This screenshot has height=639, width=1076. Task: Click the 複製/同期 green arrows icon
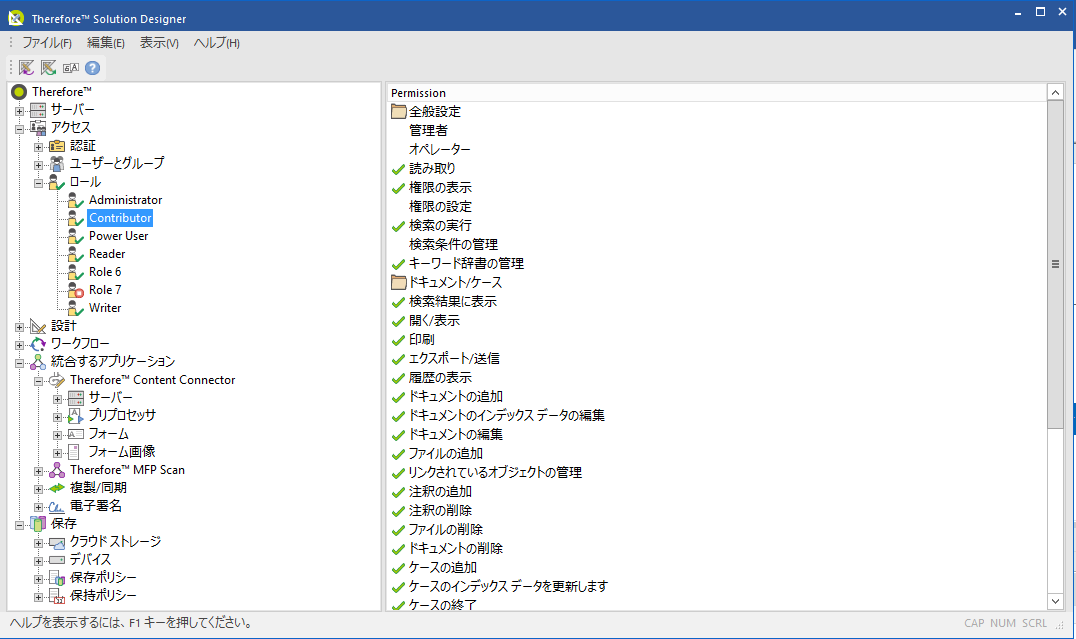(x=57, y=488)
